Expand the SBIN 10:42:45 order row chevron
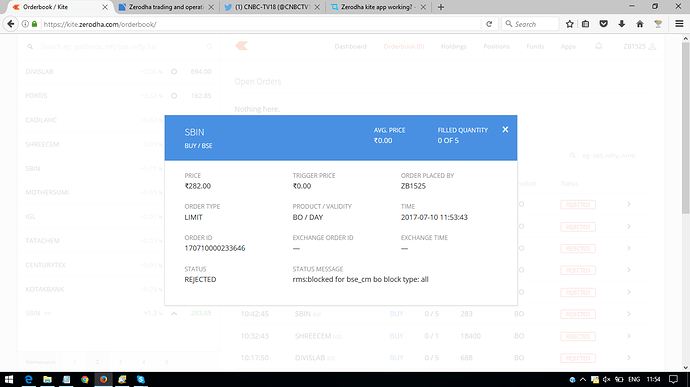 click(x=629, y=314)
